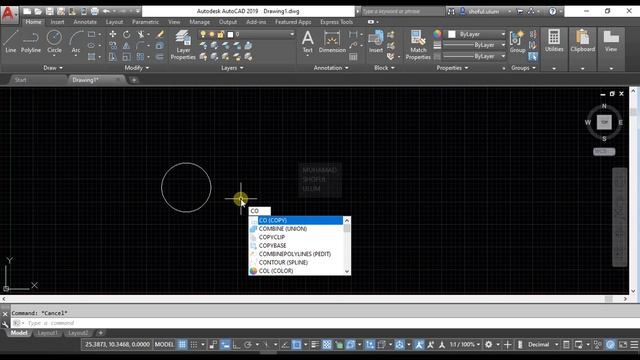Activate the Trim scissors tool
Image resolution: width=640 pixels, height=360 pixels.
(x=141, y=34)
